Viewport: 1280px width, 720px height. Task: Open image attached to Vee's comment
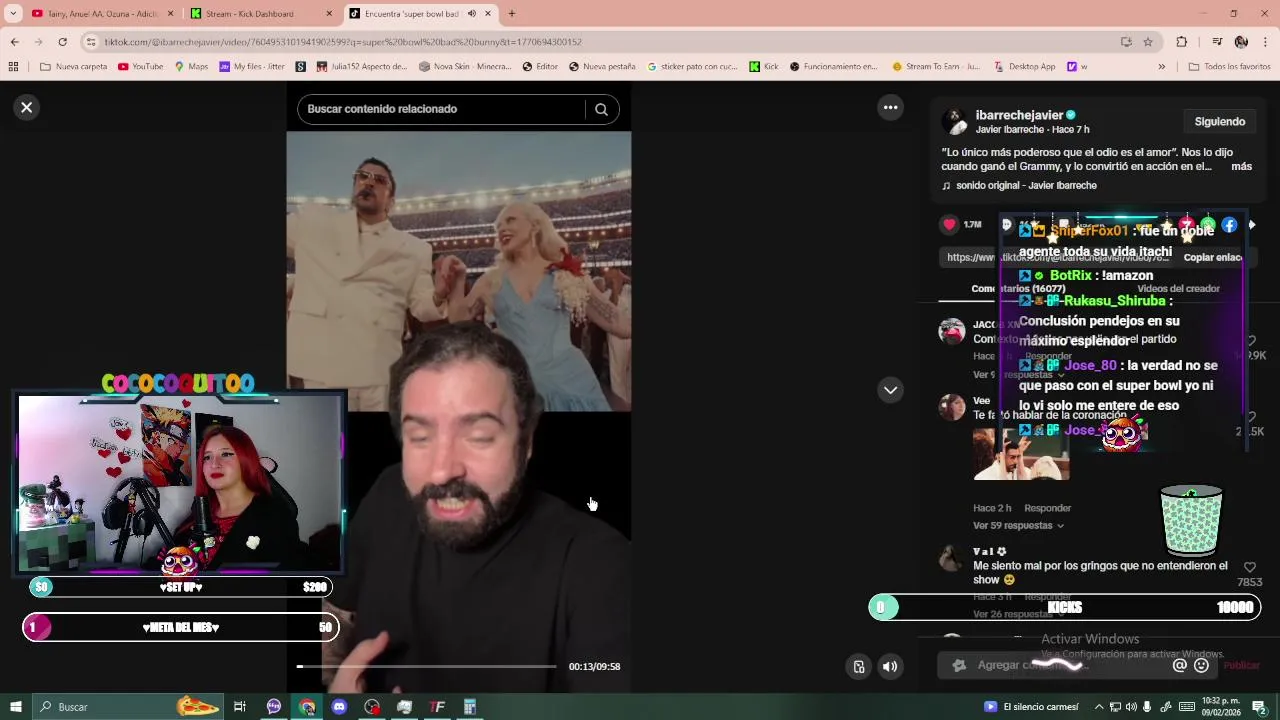point(1021,454)
